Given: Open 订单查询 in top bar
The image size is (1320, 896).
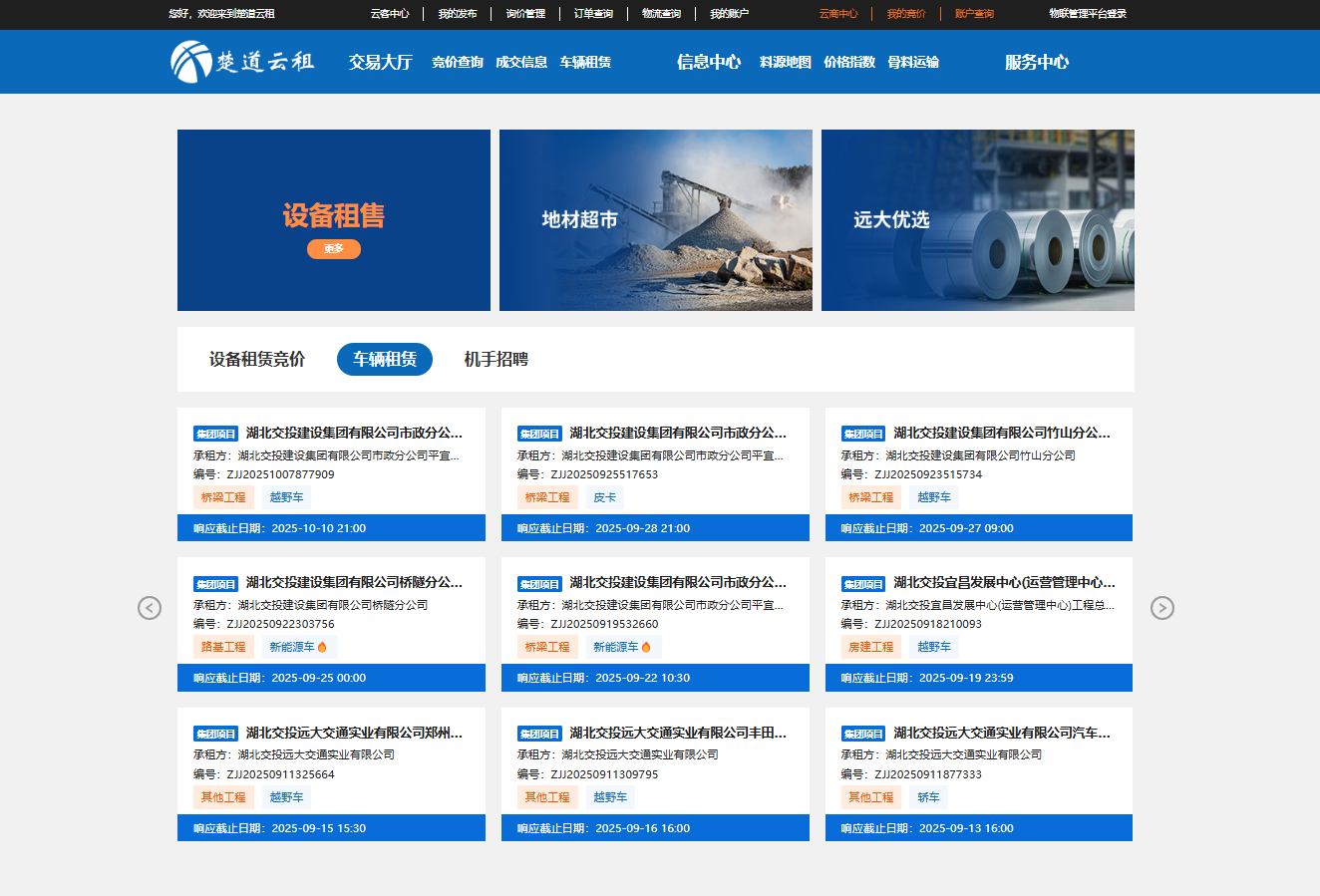Looking at the screenshot, I should [593, 14].
